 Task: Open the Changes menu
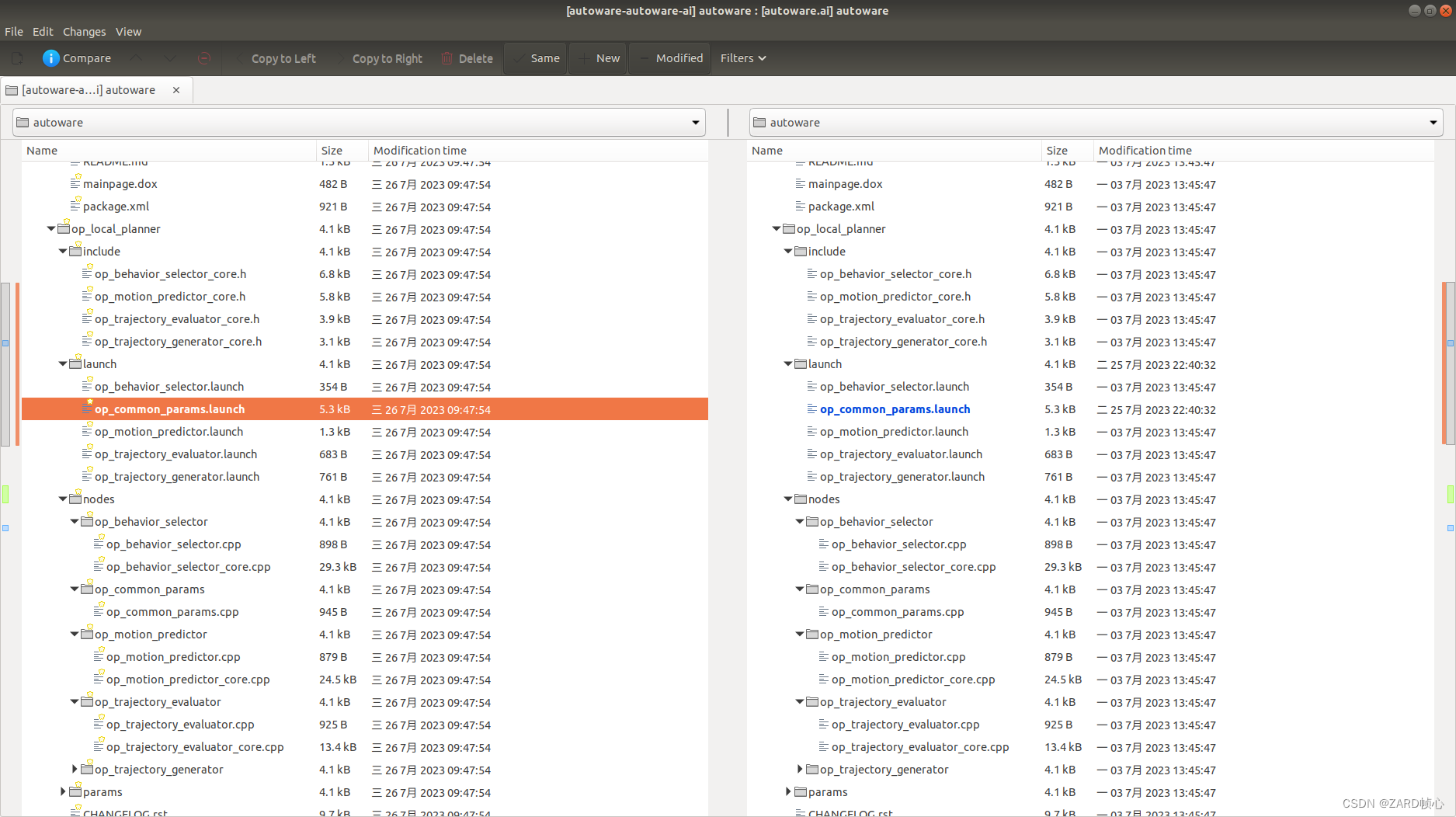(84, 32)
